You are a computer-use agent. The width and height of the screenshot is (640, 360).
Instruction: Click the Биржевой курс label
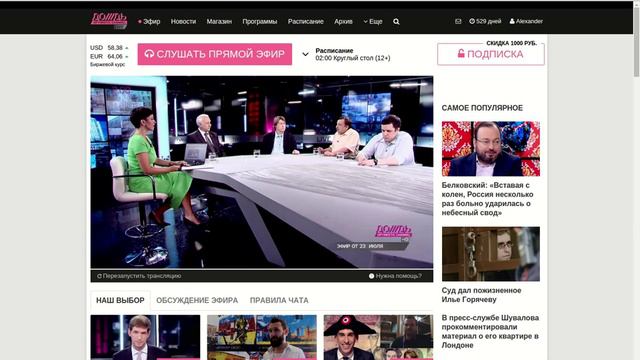[108, 64]
